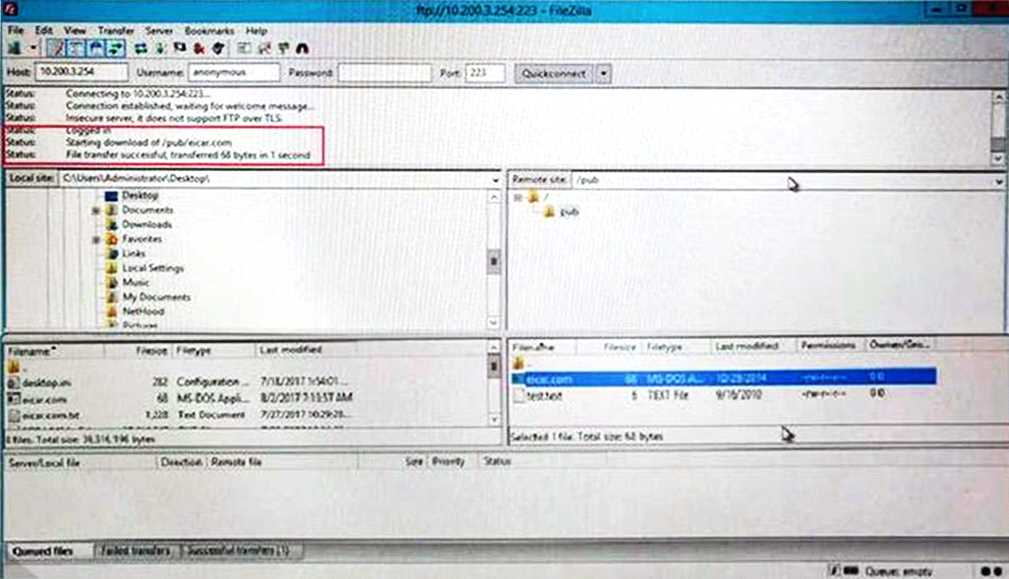Click the Password input field
The height and width of the screenshot is (579, 1009).
(384, 73)
